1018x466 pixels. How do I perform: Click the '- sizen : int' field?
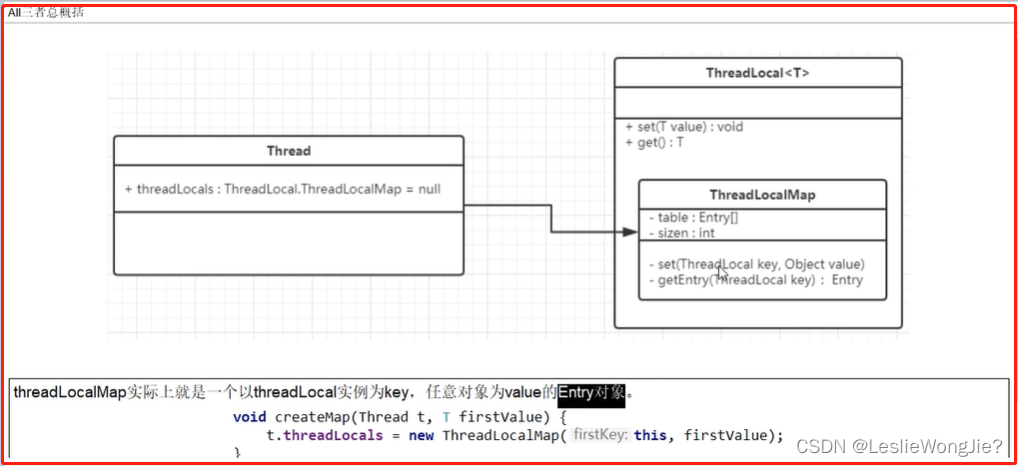[x=682, y=233]
